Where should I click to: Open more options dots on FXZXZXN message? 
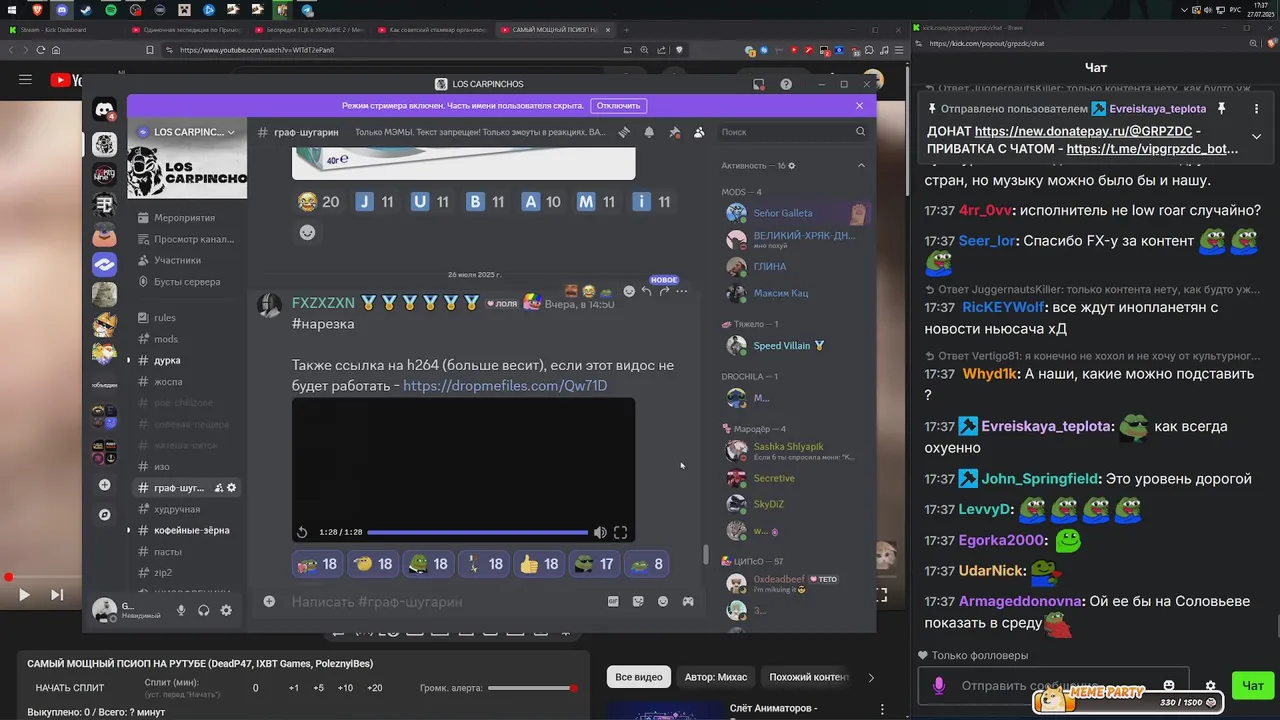[x=682, y=291]
